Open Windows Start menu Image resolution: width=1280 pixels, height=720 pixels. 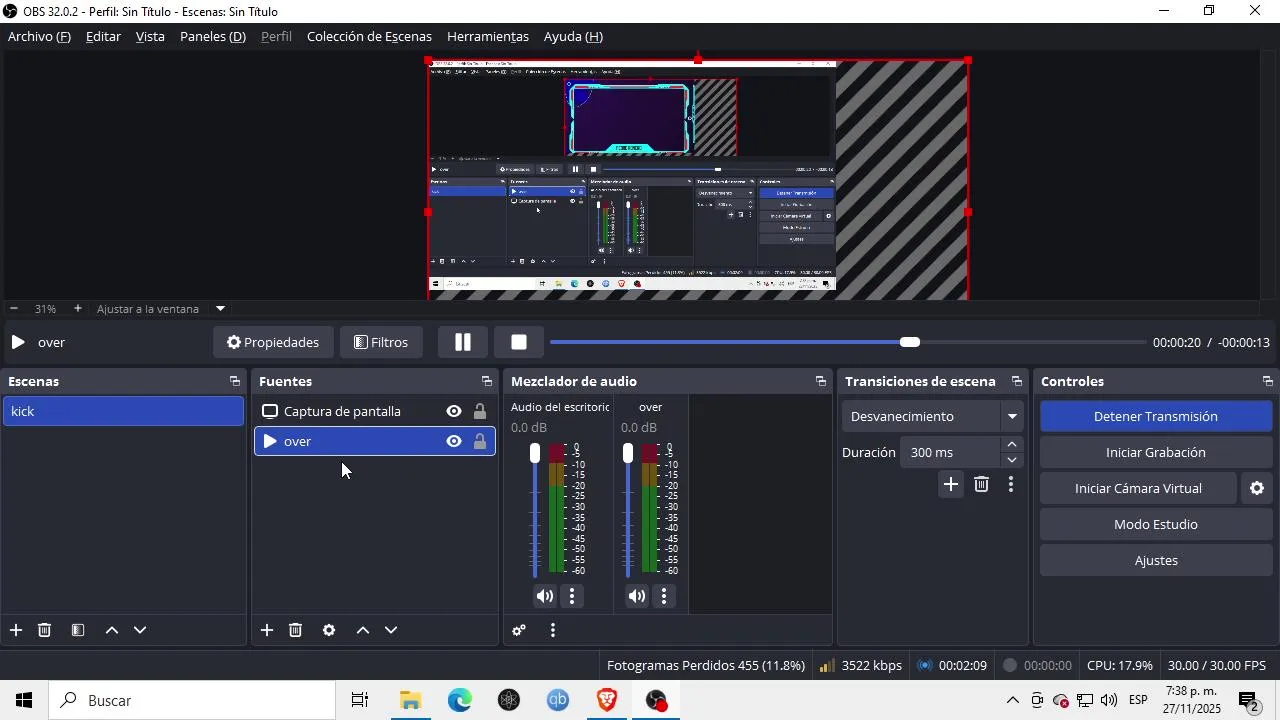pyautogui.click(x=24, y=700)
